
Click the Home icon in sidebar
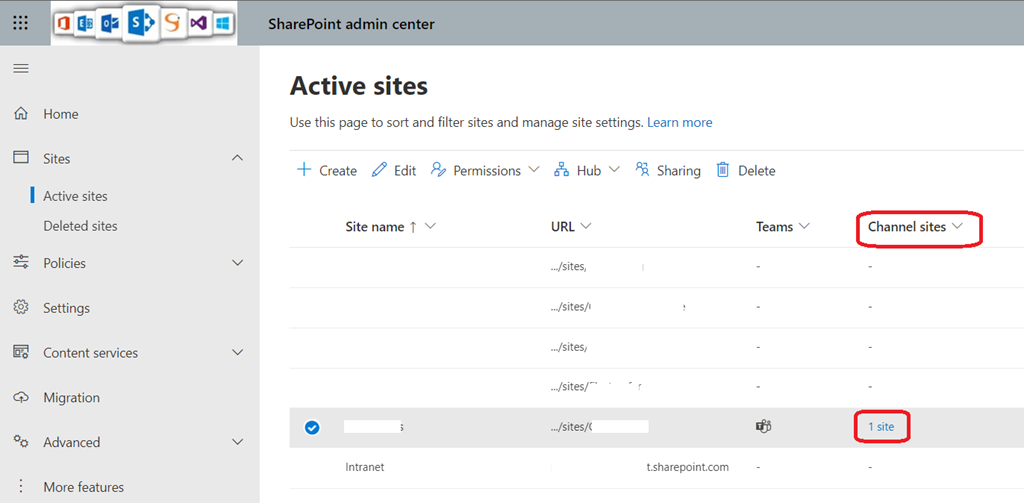pyautogui.click(x=21, y=114)
